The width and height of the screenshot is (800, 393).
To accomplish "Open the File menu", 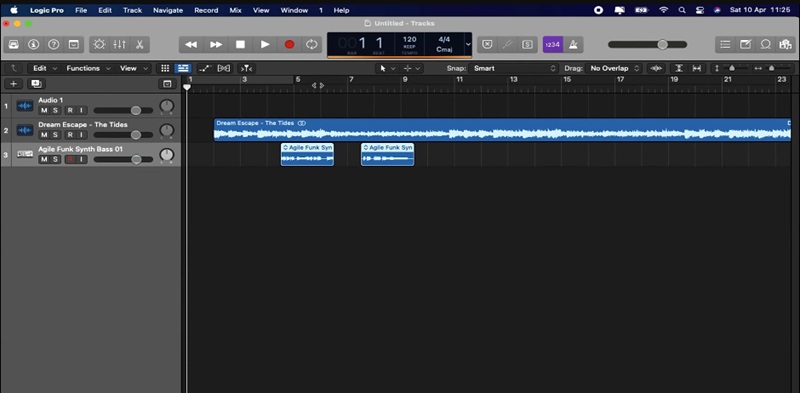I will coord(81,10).
